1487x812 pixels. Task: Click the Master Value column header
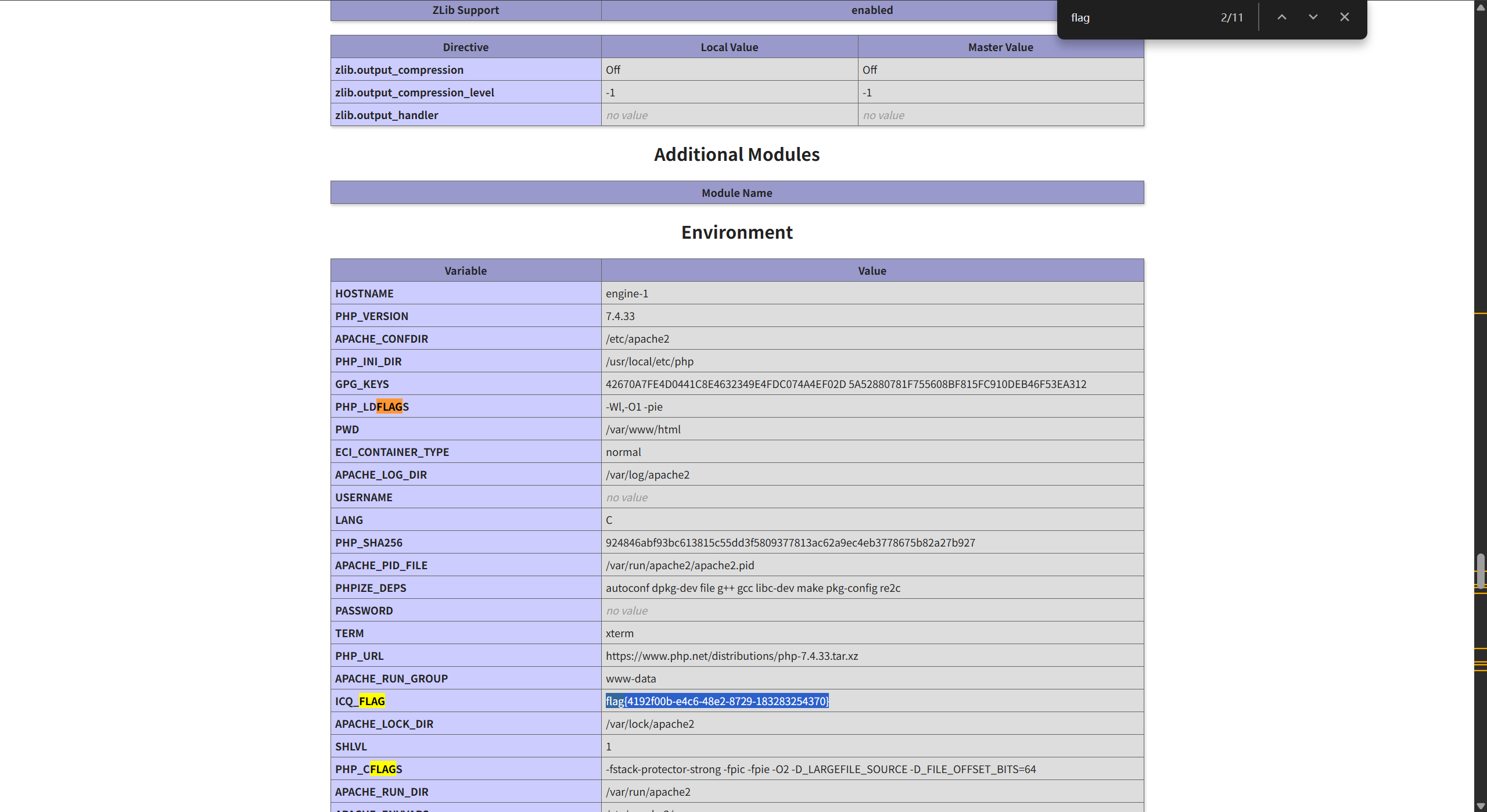pos(1000,47)
